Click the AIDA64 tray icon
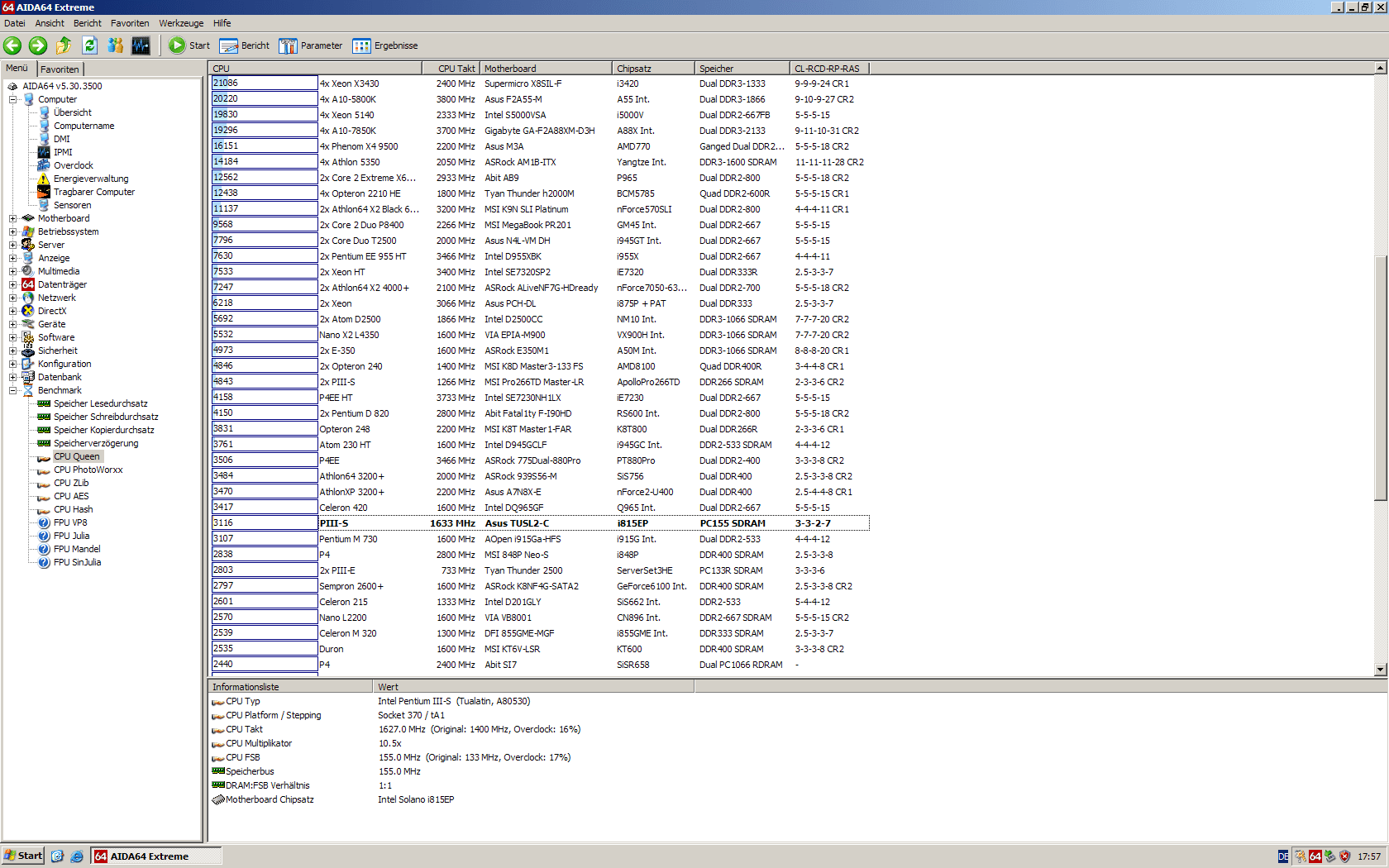 coord(1315,856)
